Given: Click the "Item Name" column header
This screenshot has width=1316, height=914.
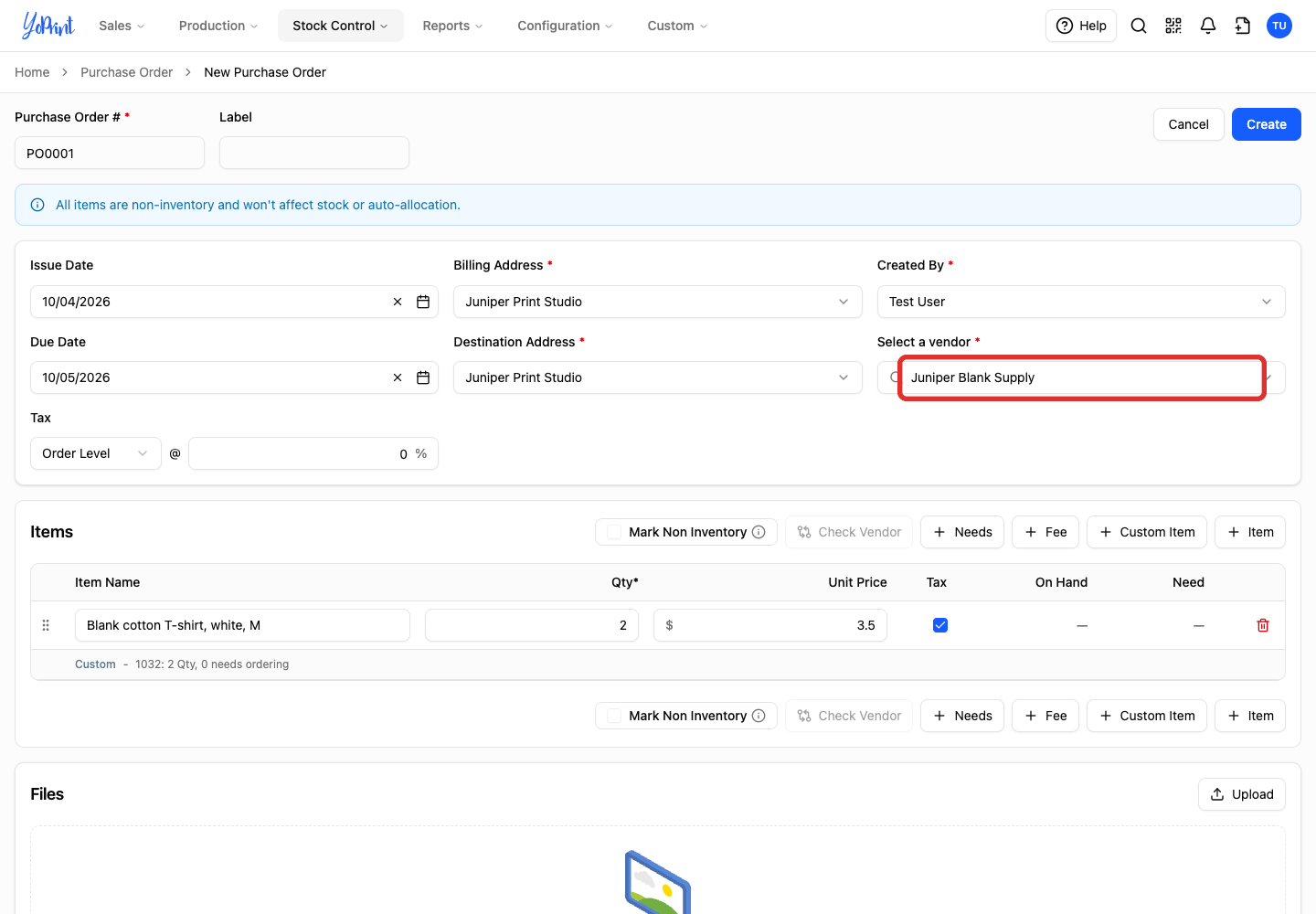Looking at the screenshot, I should pyautogui.click(x=108, y=582).
